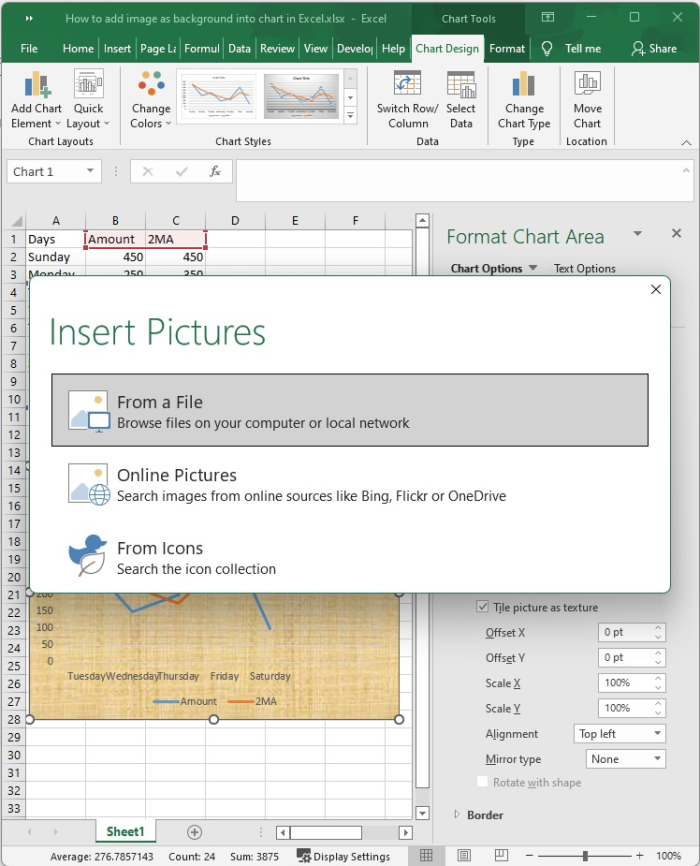700x866 pixels.
Task: Switch to the View tab
Action: click(x=315, y=49)
